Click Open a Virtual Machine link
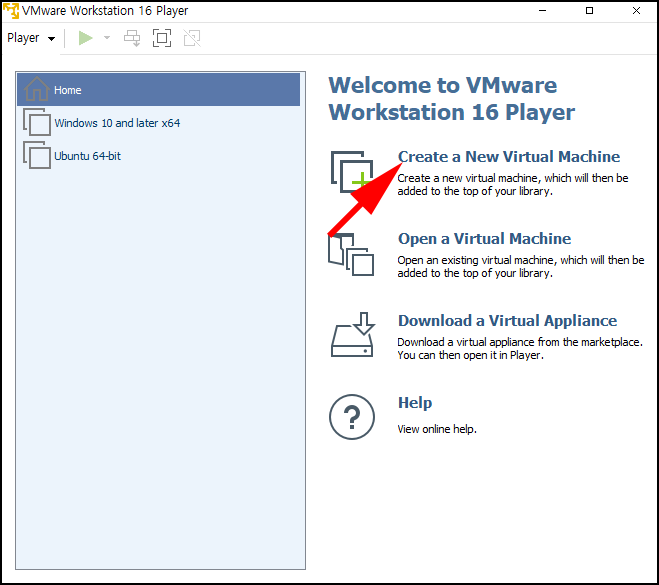The image size is (659, 585). [x=485, y=239]
